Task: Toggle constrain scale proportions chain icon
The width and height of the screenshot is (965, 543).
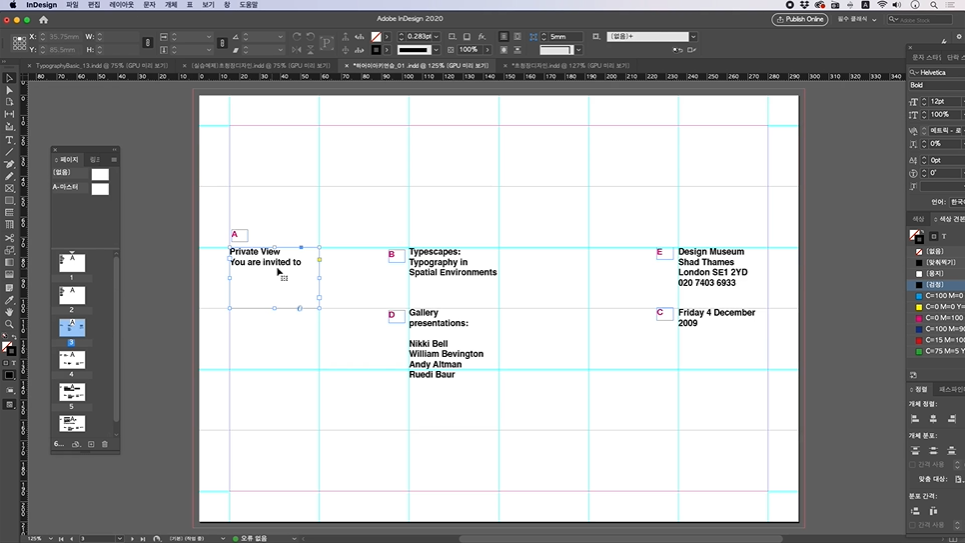Action: (x=222, y=43)
